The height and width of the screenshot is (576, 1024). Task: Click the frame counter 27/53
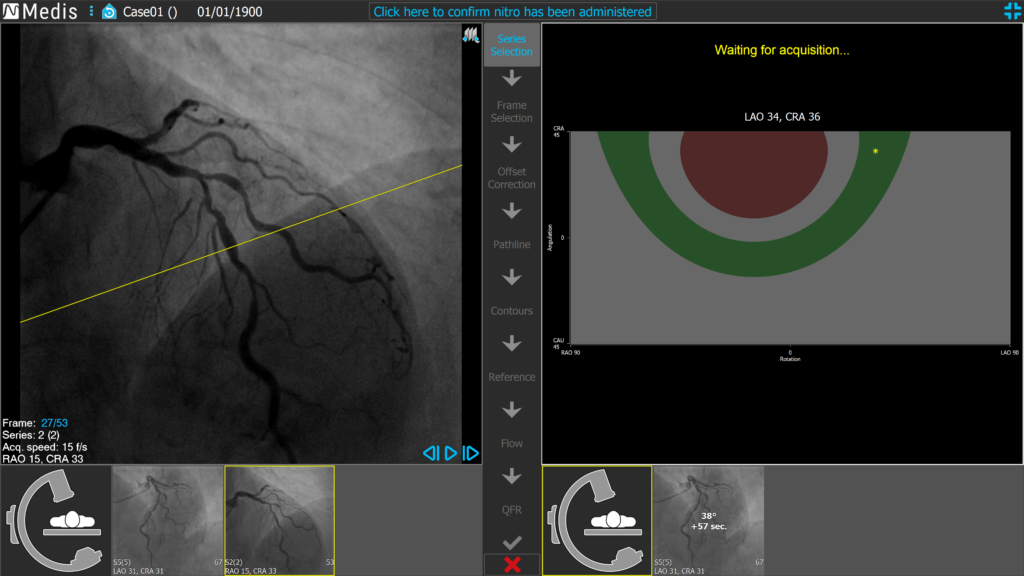click(54, 423)
